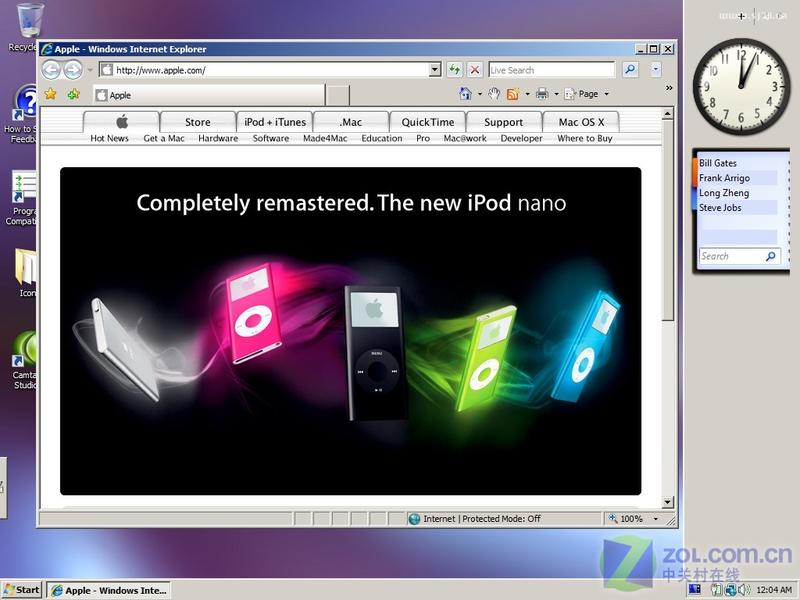Expand the Print button dropdown arrow
The height and width of the screenshot is (600, 800).
point(556,94)
